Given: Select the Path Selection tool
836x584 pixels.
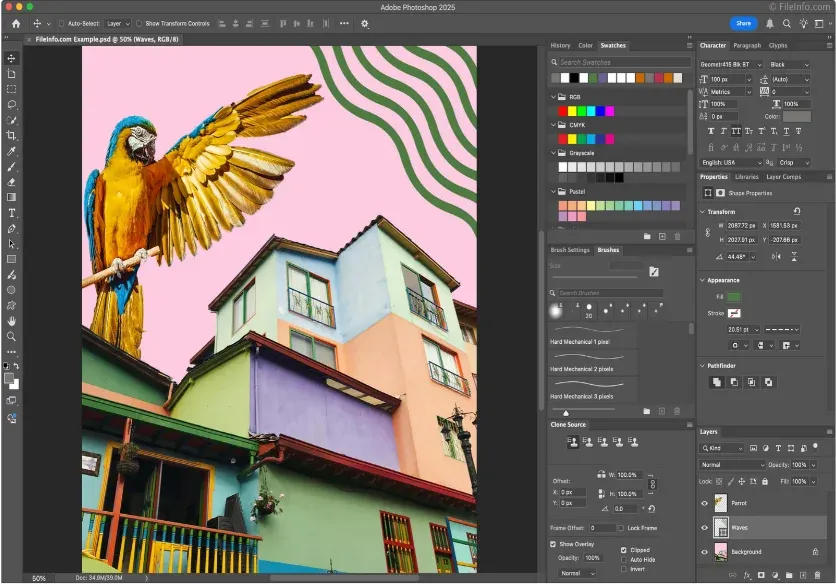Looking at the screenshot, I should (x=11, y=244).
